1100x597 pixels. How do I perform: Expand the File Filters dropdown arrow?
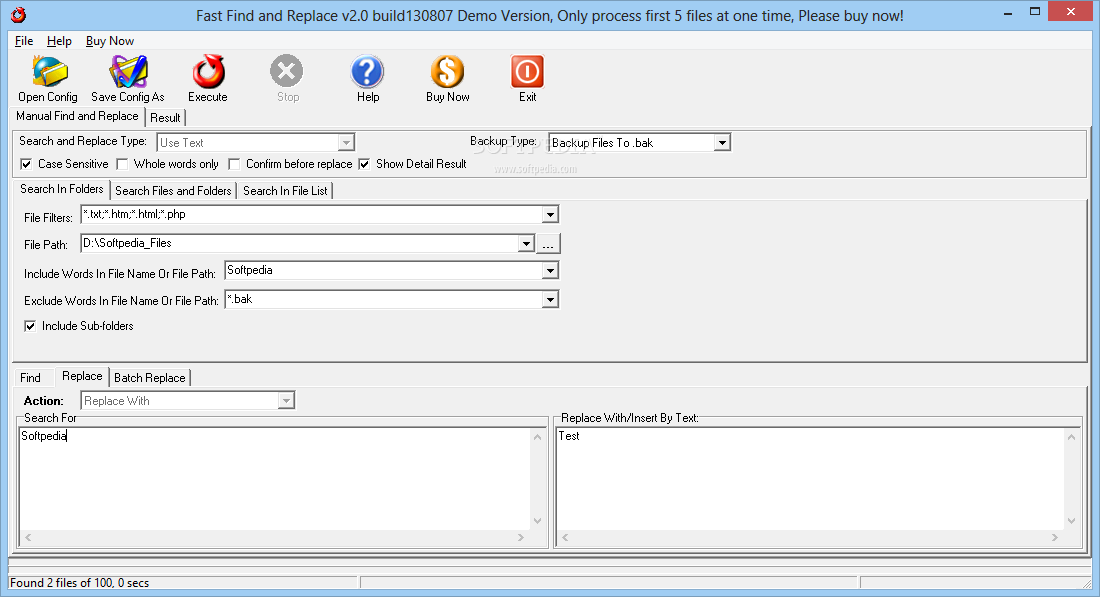(550, 215)
